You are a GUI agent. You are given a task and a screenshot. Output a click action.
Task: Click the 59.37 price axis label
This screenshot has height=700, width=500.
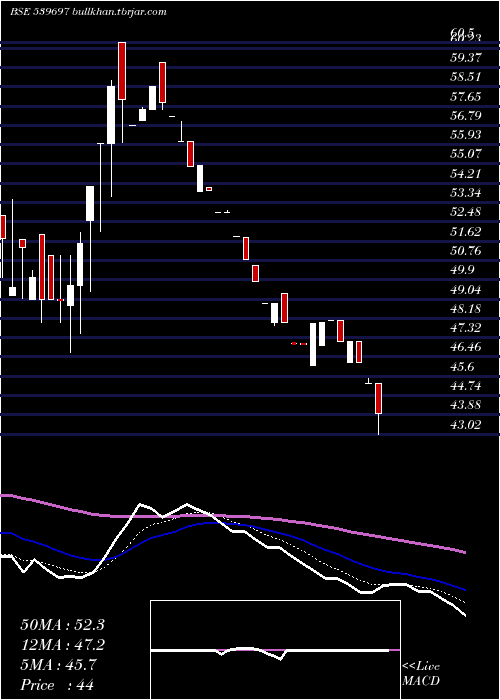[x=465, y=57]
